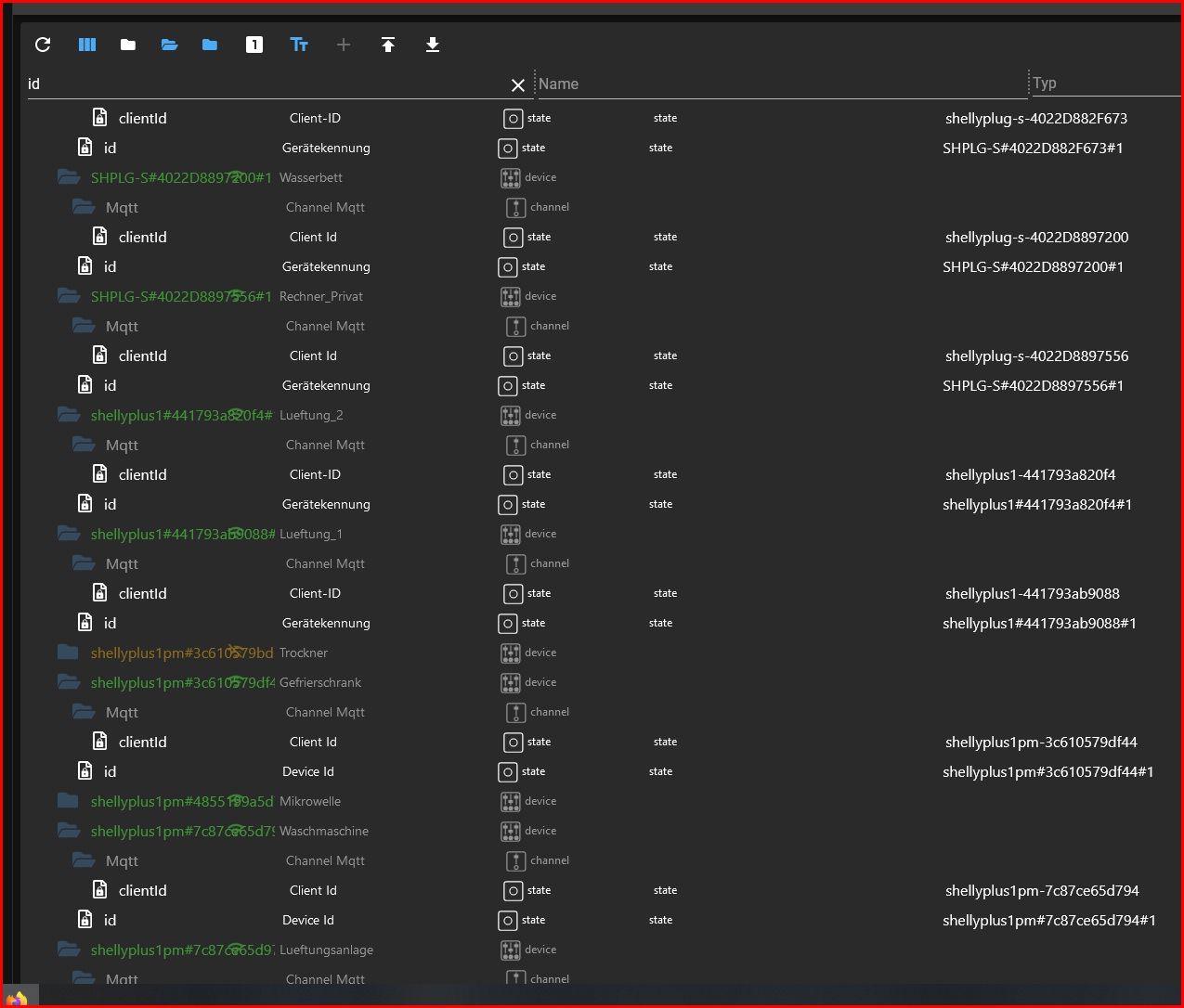Click the download objects arrow icon

[433, 45]
